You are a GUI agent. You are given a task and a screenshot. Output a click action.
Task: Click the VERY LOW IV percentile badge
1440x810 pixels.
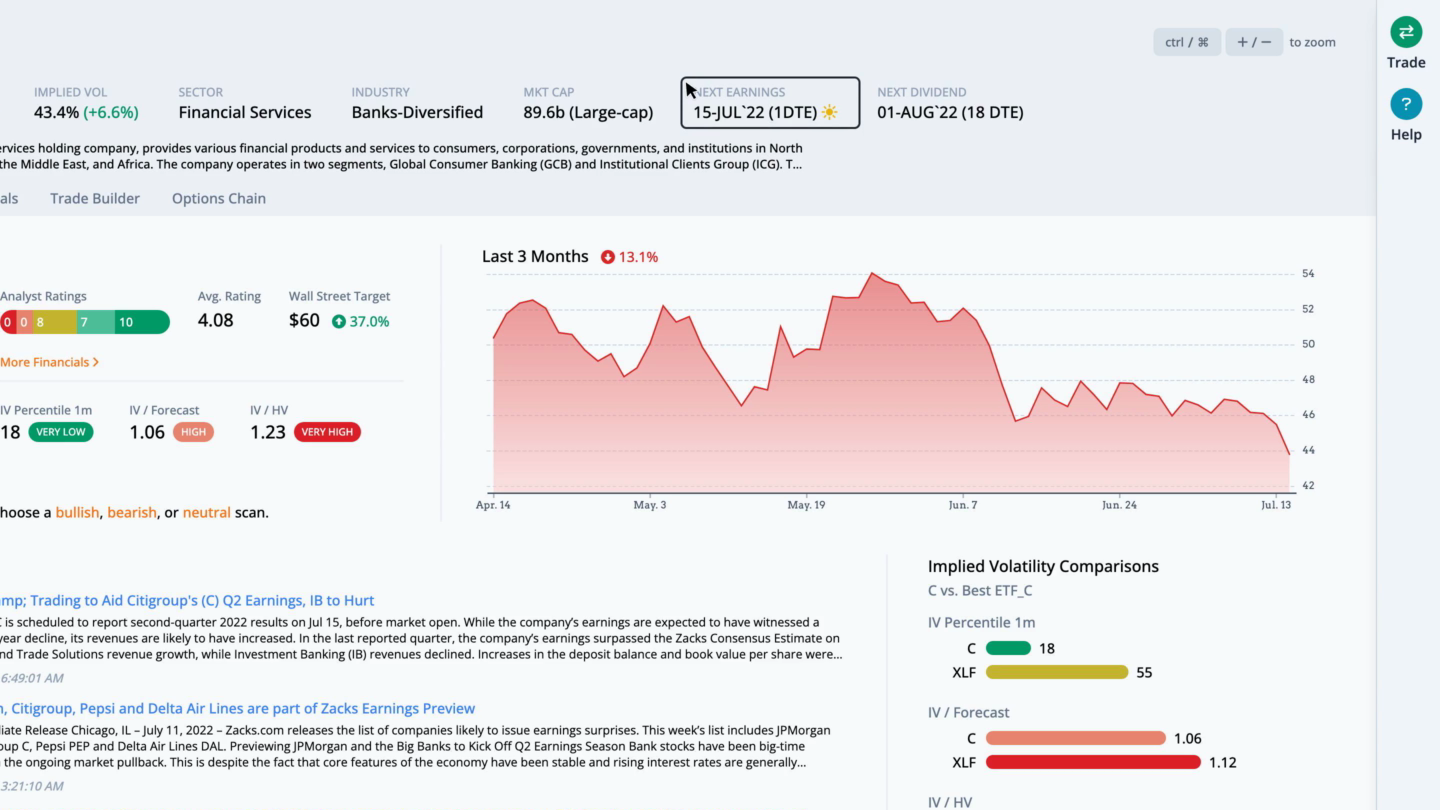[x=61, y=432]
